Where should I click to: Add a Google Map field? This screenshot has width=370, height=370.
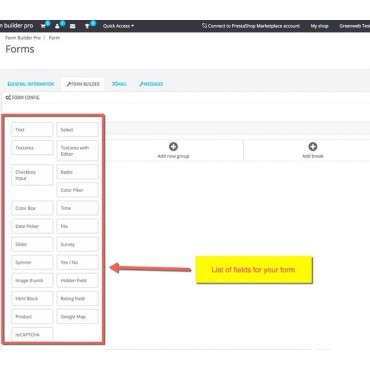[77, 317]
